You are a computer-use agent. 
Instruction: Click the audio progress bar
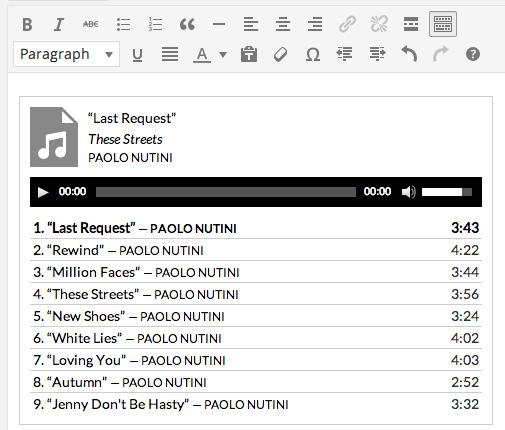tap(226, 192)
